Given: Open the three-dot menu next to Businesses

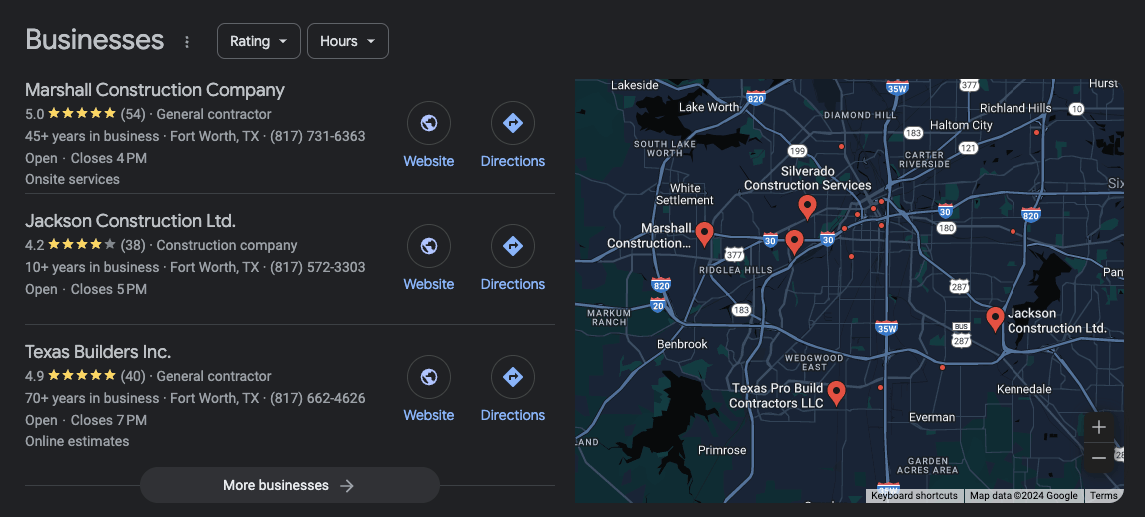Looking at the screenshot, I should 187,42.
